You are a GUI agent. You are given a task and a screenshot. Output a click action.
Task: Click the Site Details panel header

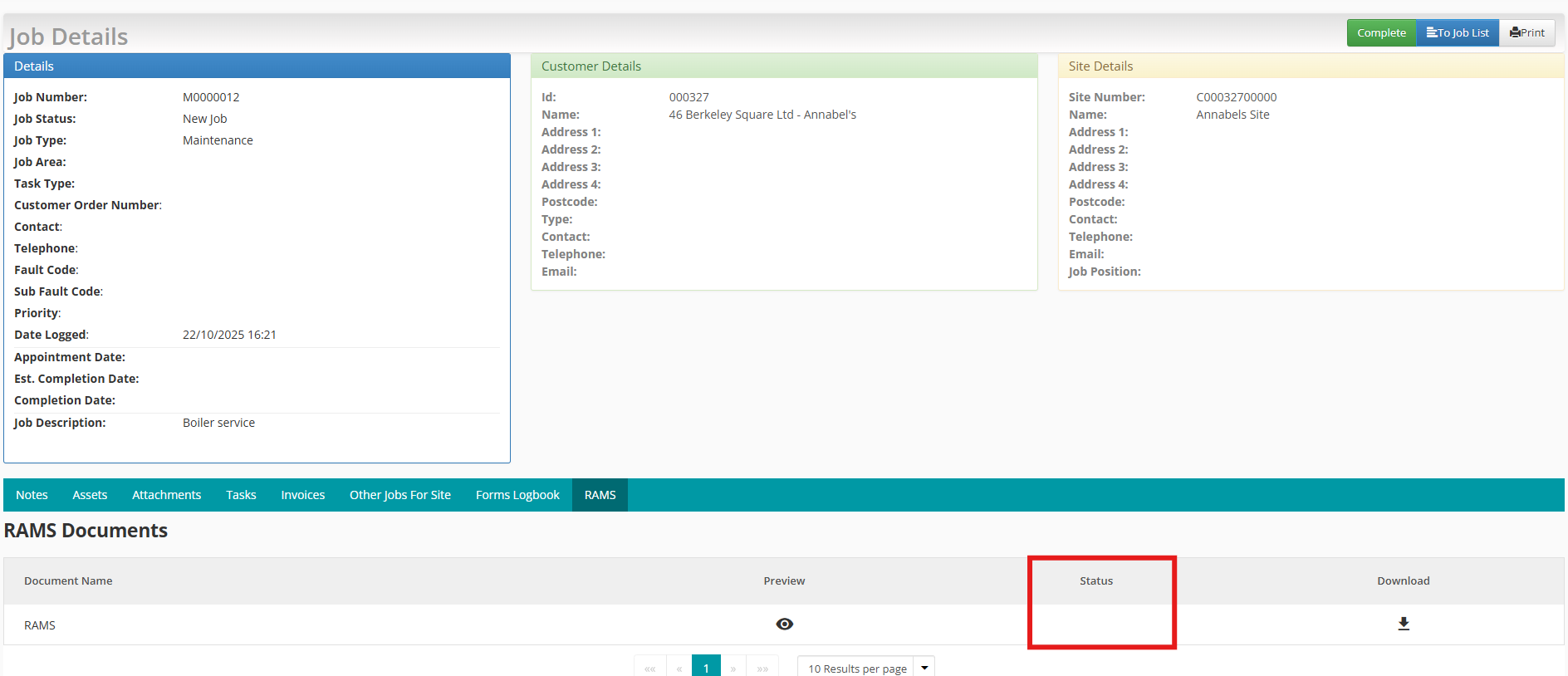[1311, 66]
